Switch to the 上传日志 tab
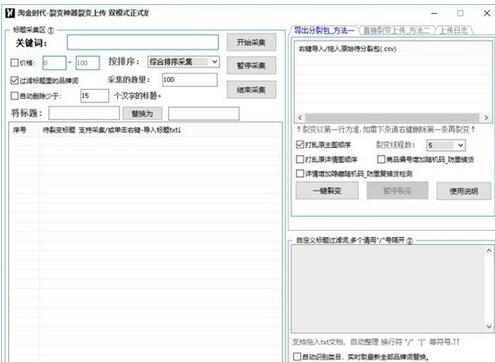 tap(454, 30)
